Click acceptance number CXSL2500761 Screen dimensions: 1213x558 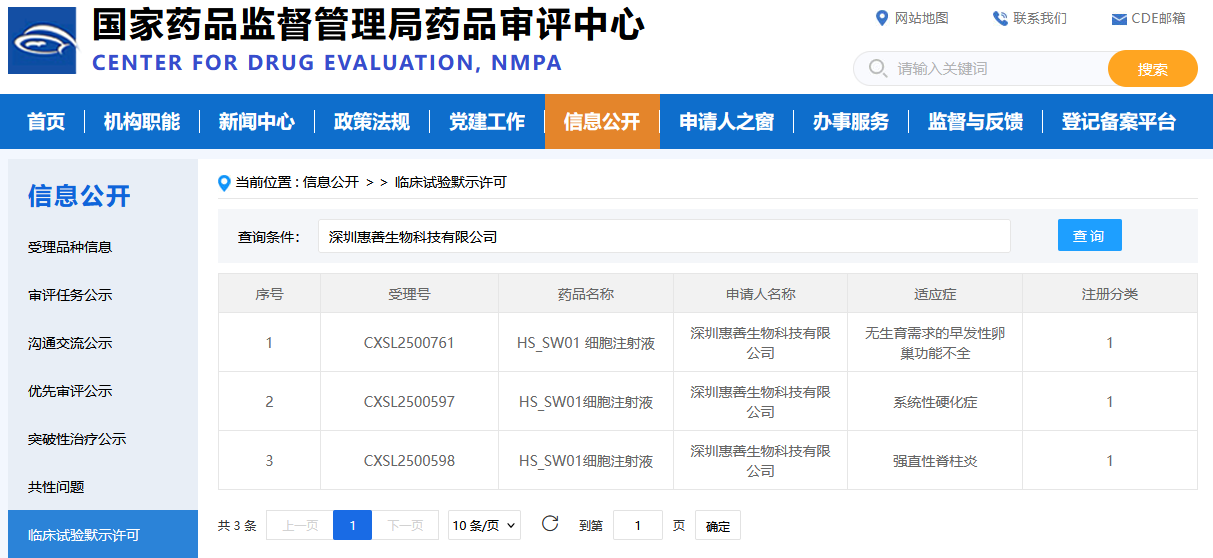coord(409,343)
